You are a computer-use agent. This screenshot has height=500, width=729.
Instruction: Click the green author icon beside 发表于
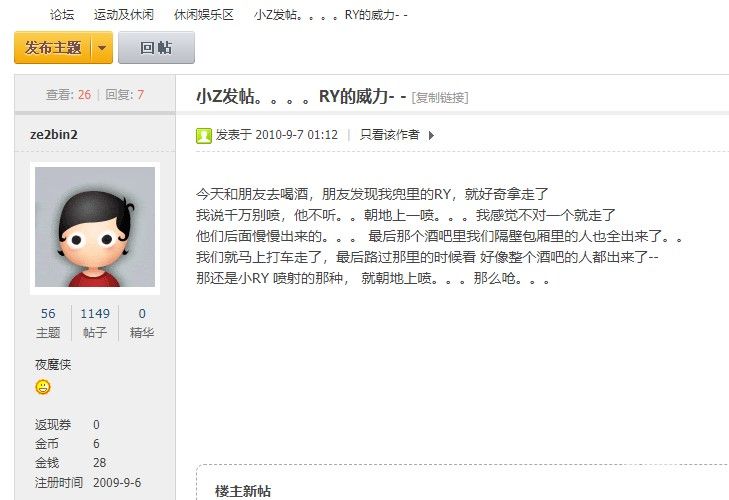tap(204, 136)
